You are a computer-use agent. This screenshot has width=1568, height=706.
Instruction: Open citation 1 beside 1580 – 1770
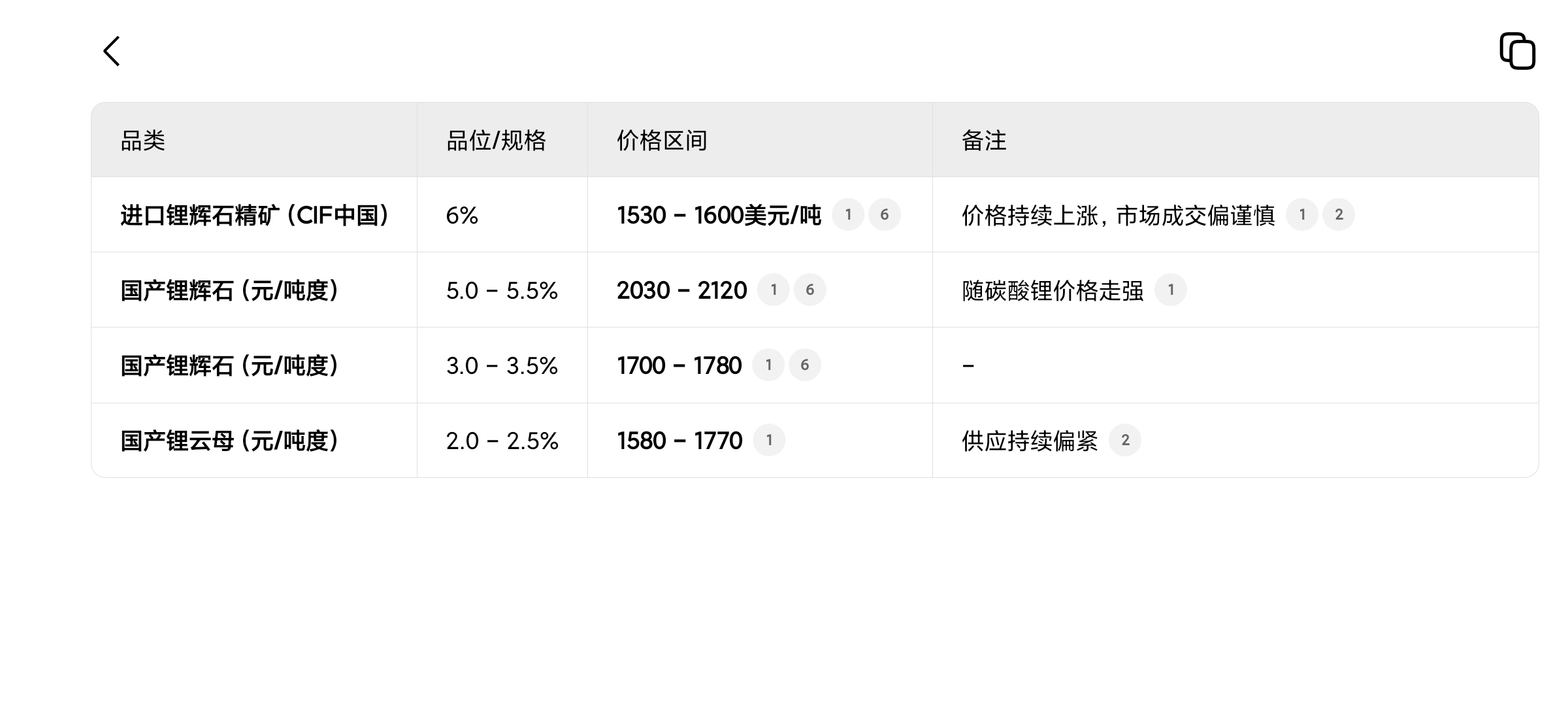click(x=769, y=440)
